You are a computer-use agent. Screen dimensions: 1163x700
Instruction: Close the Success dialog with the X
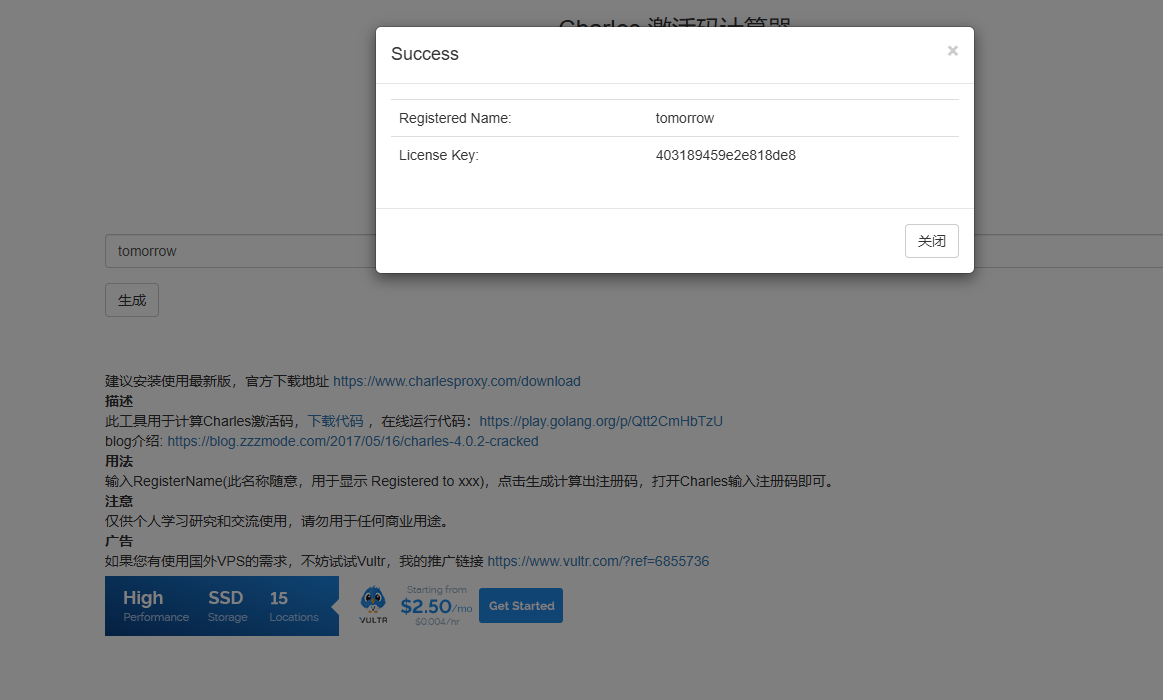[952, 50]
